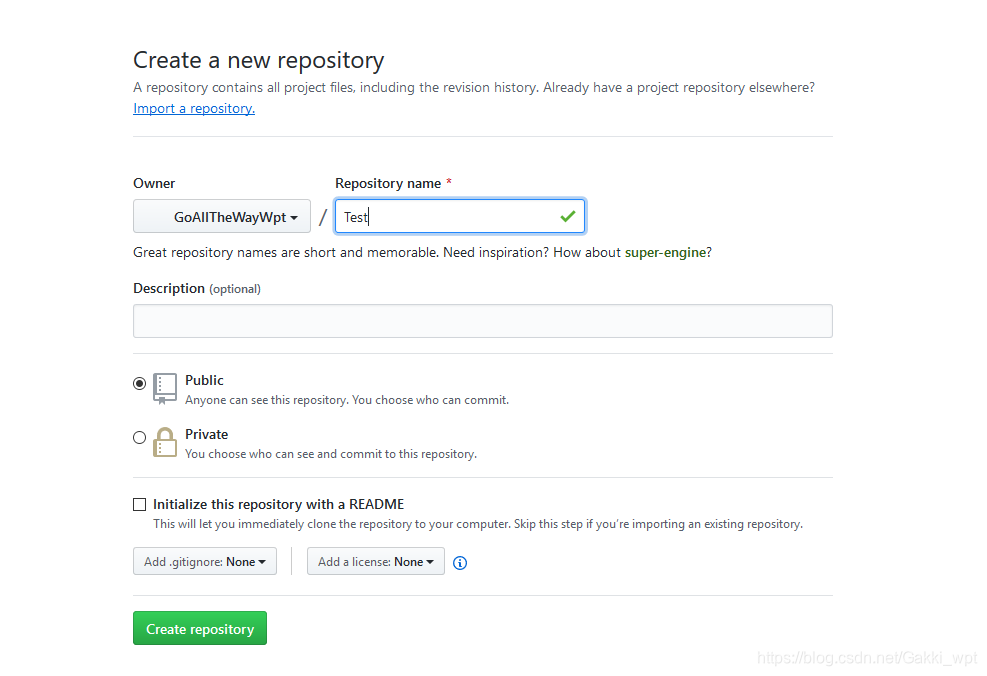The height and width of the screenshot is (676, 987).
Task: Use the super-engine name suggestion
Action: (665, 252)
